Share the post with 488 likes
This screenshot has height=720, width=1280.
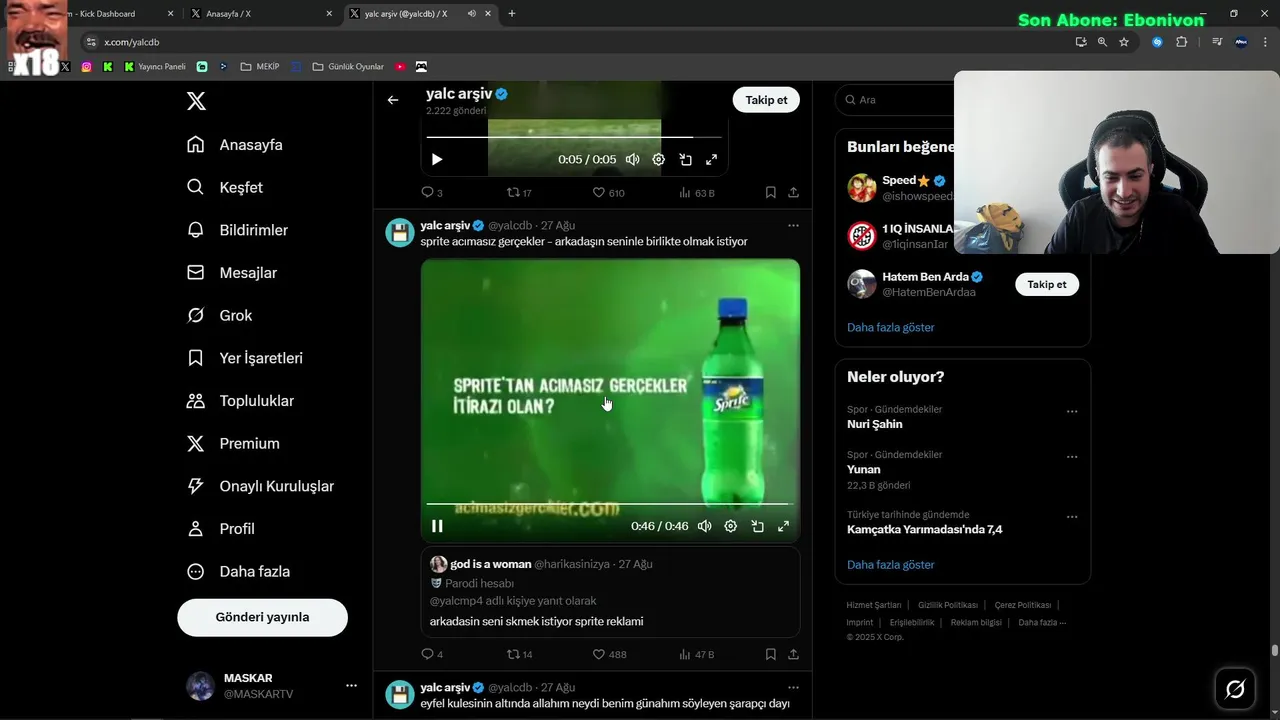(x=793, y=655)
